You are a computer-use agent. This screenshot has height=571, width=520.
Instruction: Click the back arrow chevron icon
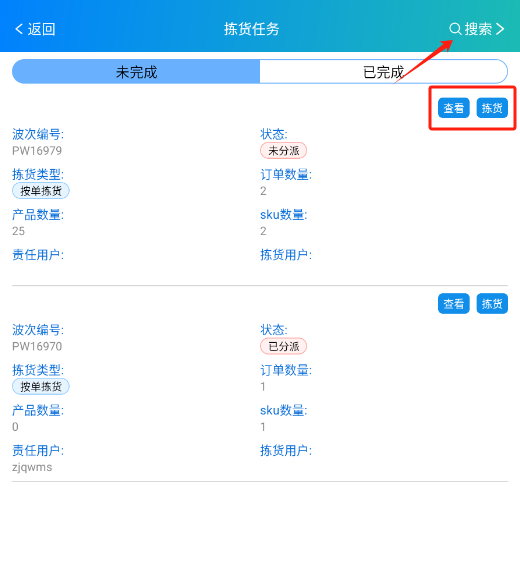point(19,29)
